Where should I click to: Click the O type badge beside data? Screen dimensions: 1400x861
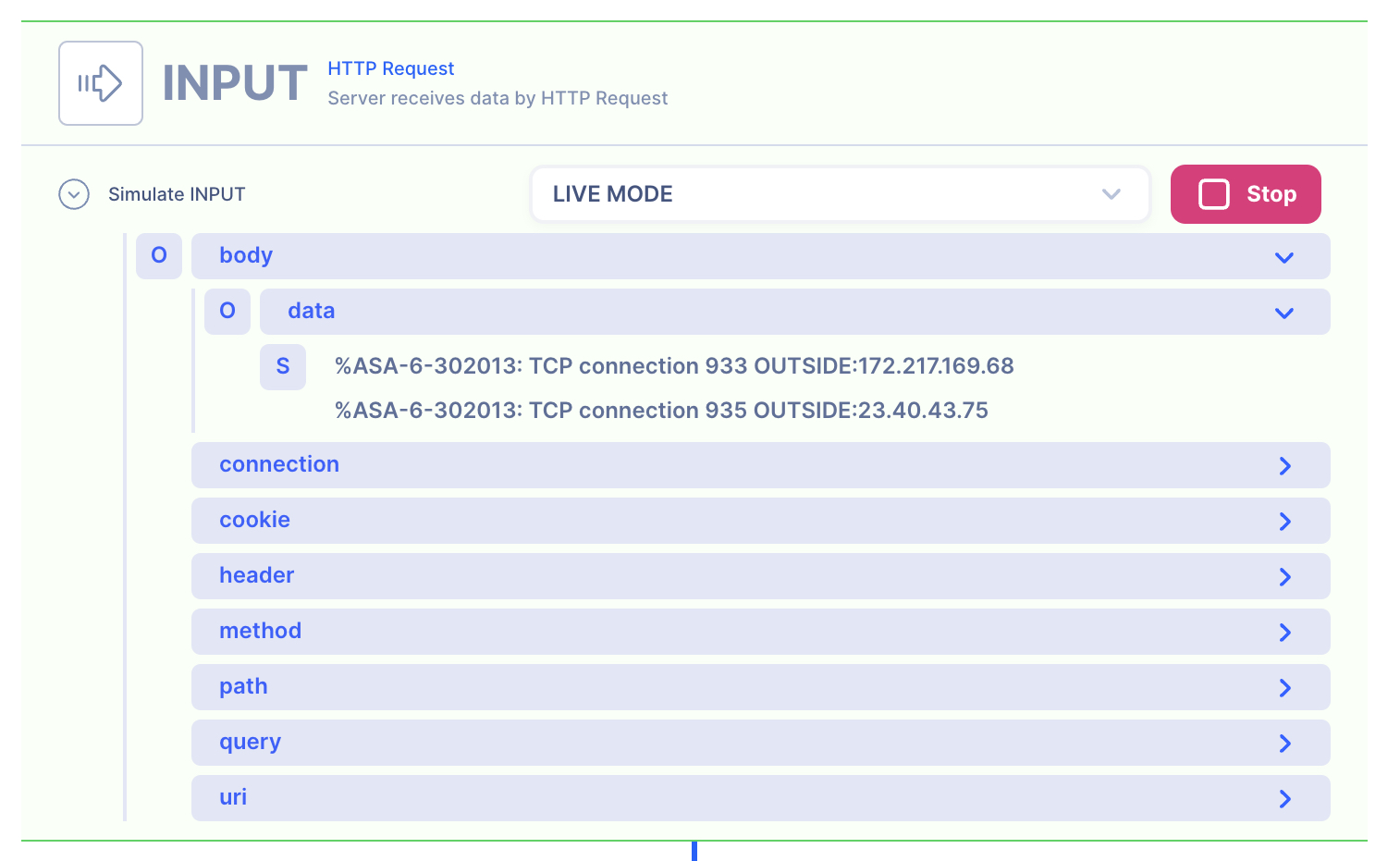click(x=227, y=312)
